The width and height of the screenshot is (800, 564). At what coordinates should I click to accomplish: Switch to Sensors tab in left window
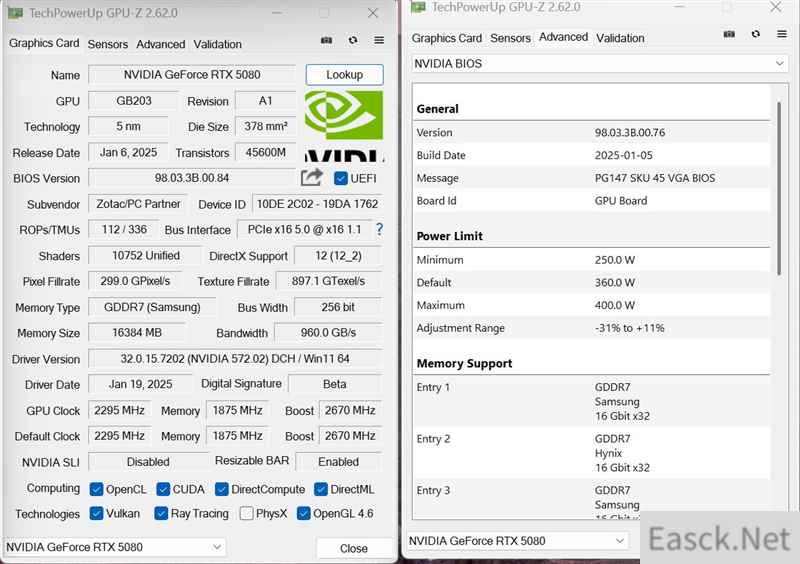click(x=108, y=44)
